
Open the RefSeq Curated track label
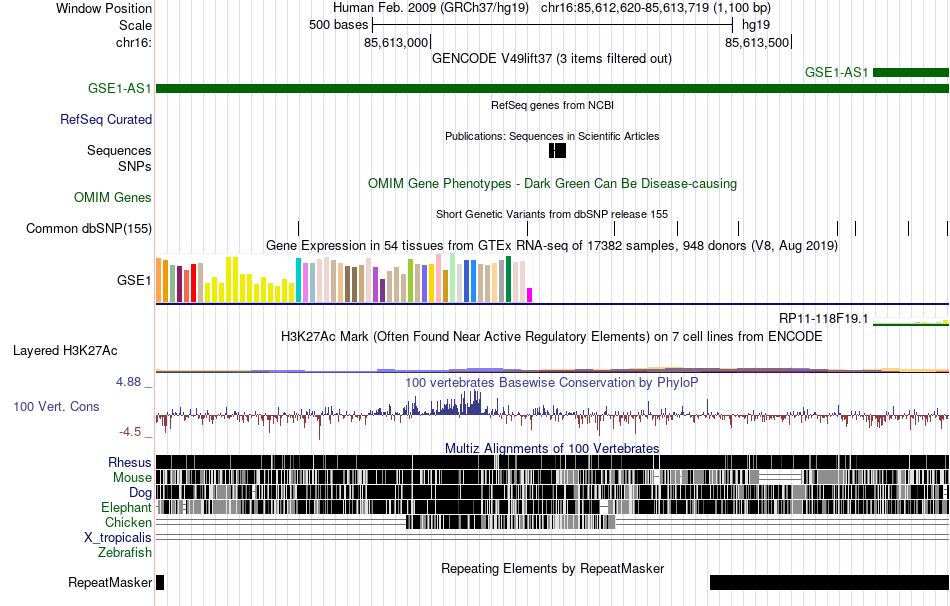click(105, 119)
